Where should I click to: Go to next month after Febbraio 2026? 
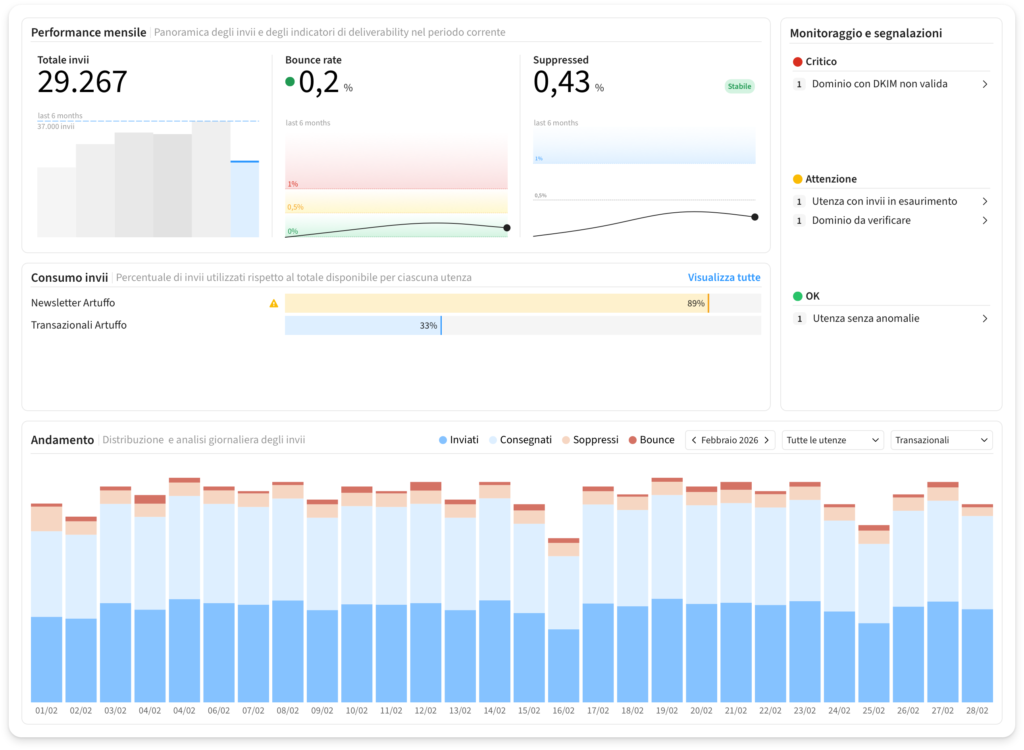(x=767, y=440)
